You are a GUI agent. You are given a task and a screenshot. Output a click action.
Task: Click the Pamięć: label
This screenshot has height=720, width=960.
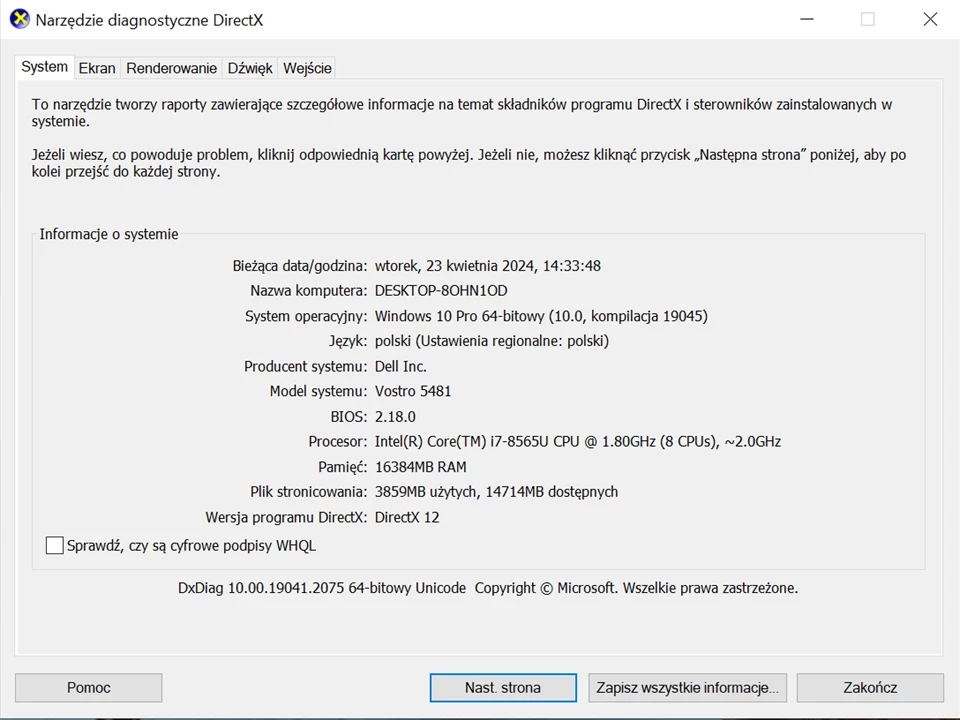pos(342,467)
